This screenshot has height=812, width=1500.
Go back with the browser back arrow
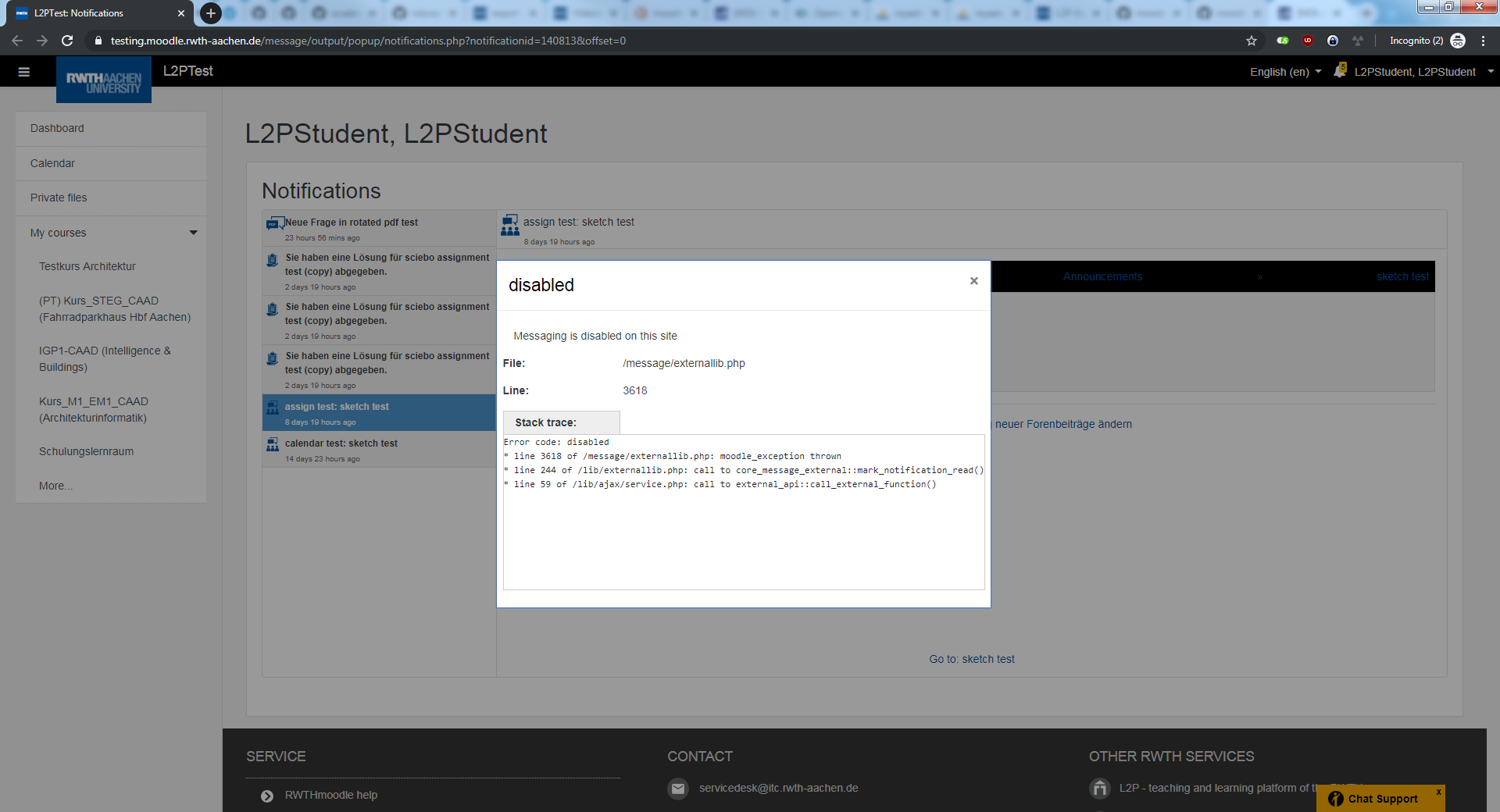click(17, 41)
